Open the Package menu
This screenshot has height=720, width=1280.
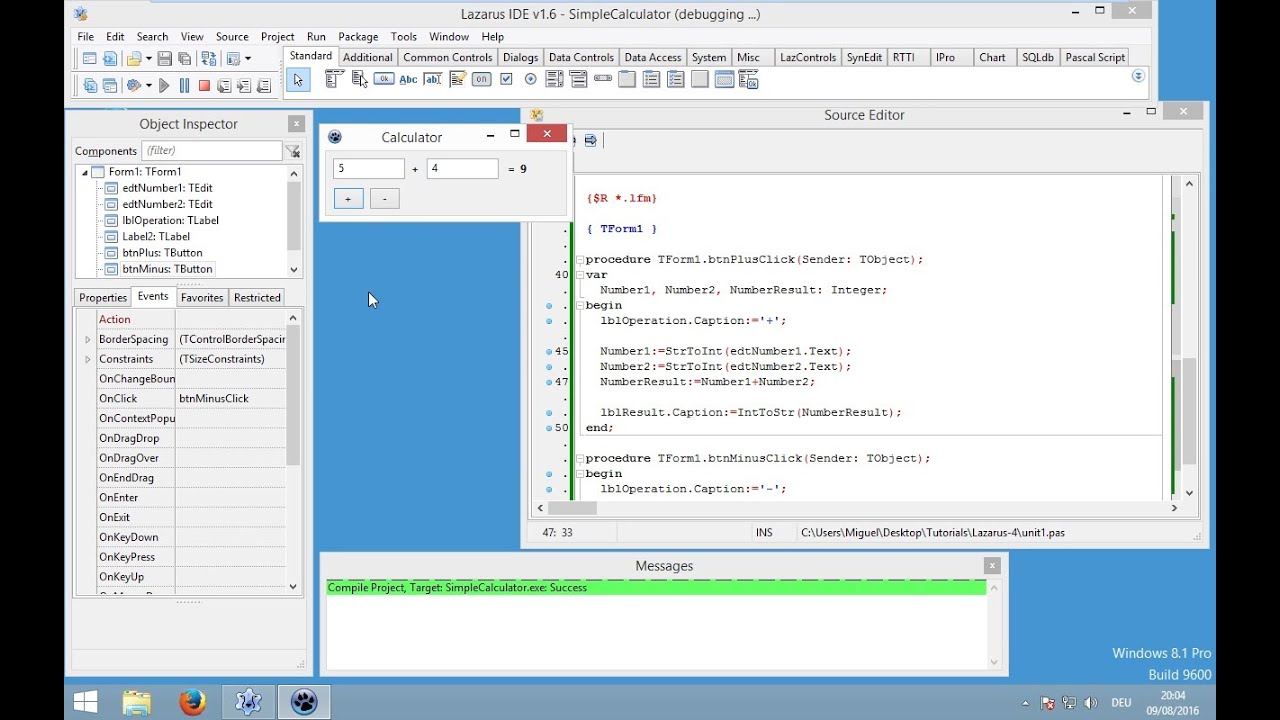(x=358, y=36)
